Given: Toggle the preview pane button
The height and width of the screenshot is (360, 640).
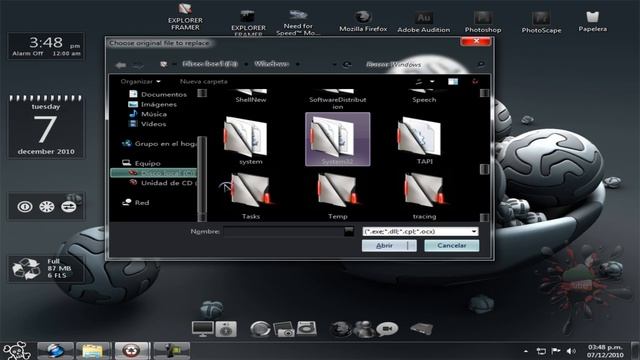Looking at the screenshot, I should point(453,82).
